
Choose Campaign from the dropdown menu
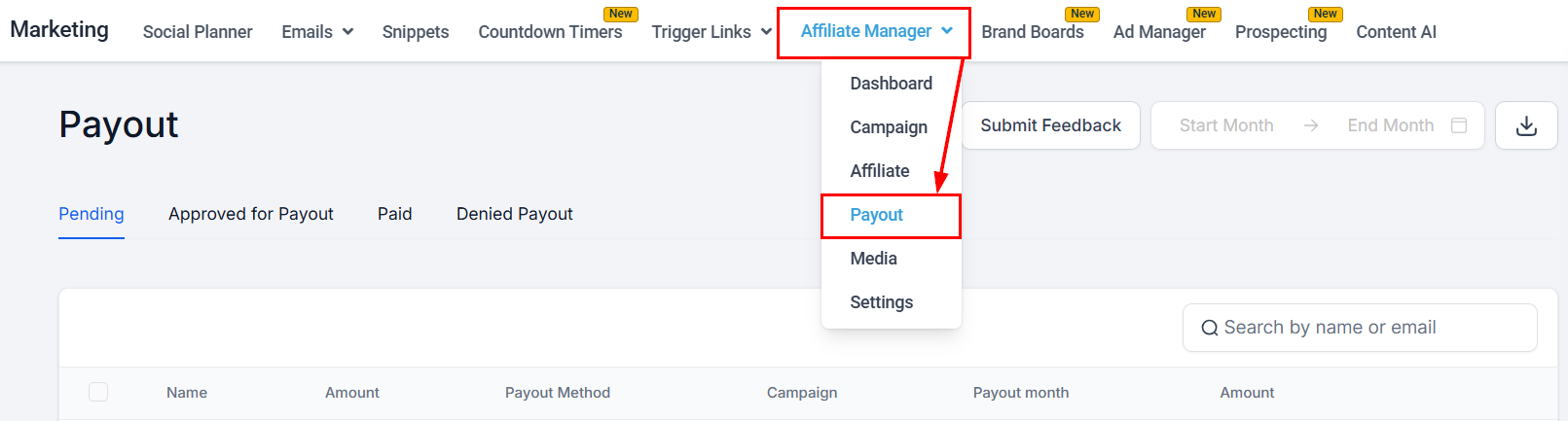tap(889, 127)
